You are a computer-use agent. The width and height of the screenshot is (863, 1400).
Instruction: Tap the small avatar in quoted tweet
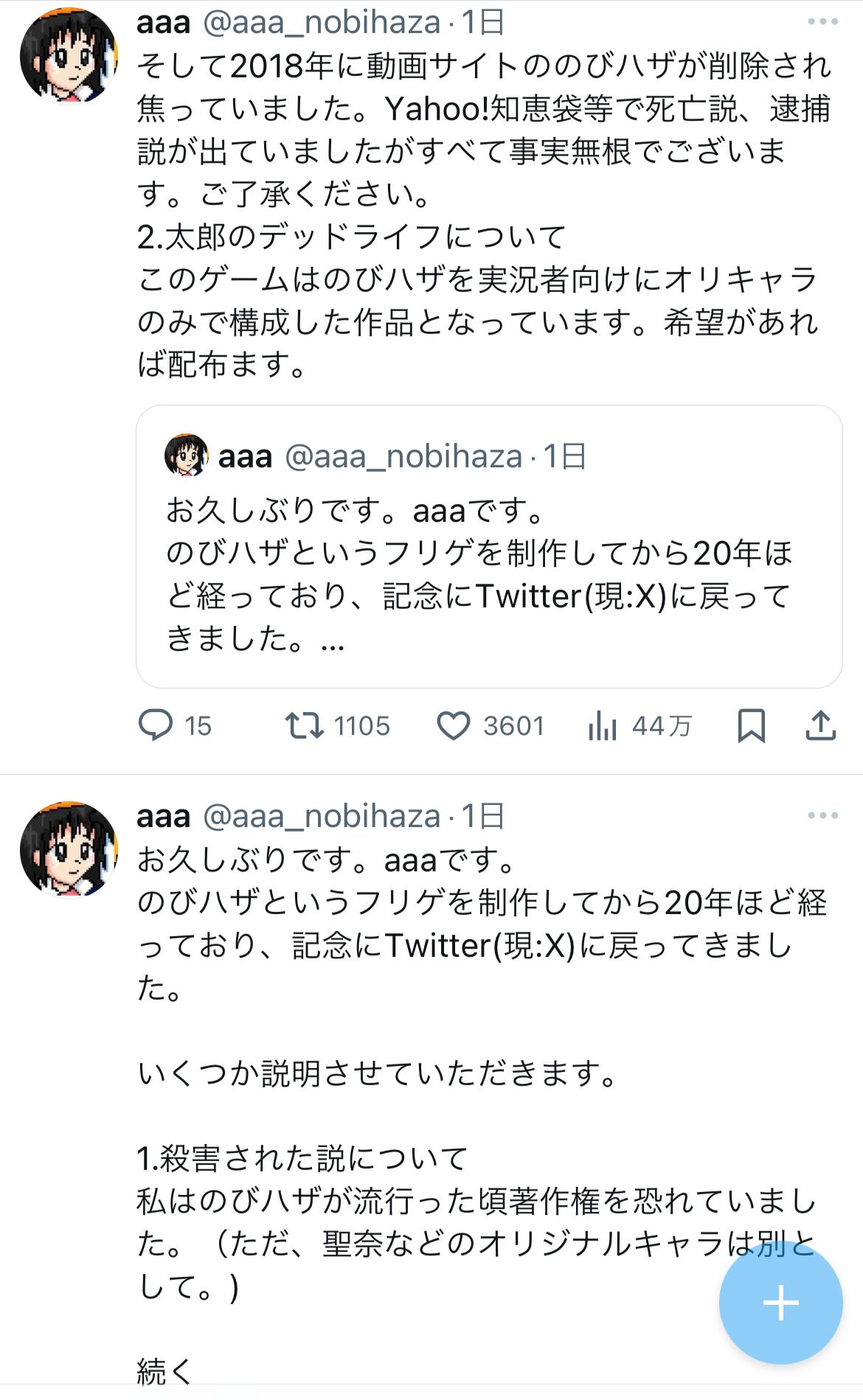(186, 456)
